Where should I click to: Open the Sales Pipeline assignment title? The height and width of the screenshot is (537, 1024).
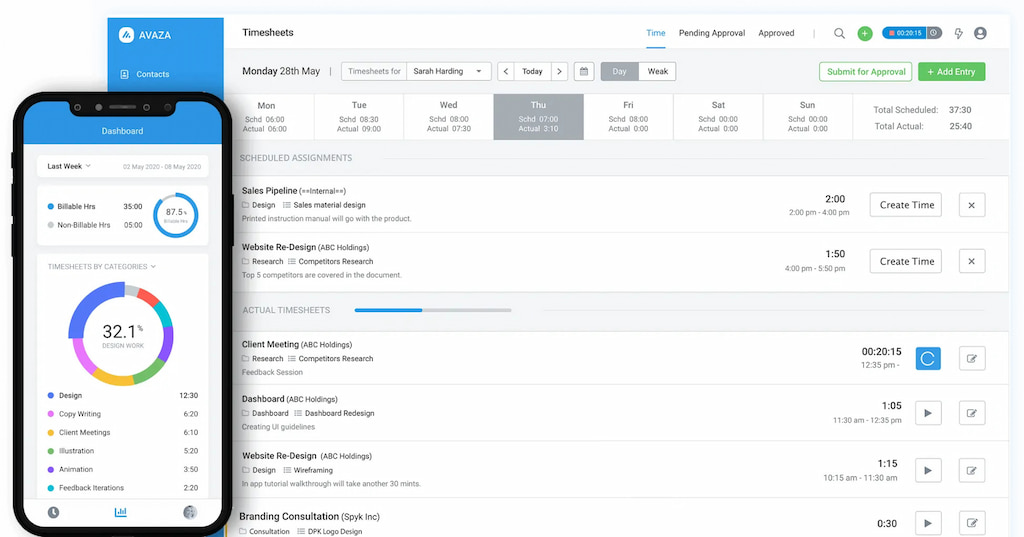coord(269,191)
